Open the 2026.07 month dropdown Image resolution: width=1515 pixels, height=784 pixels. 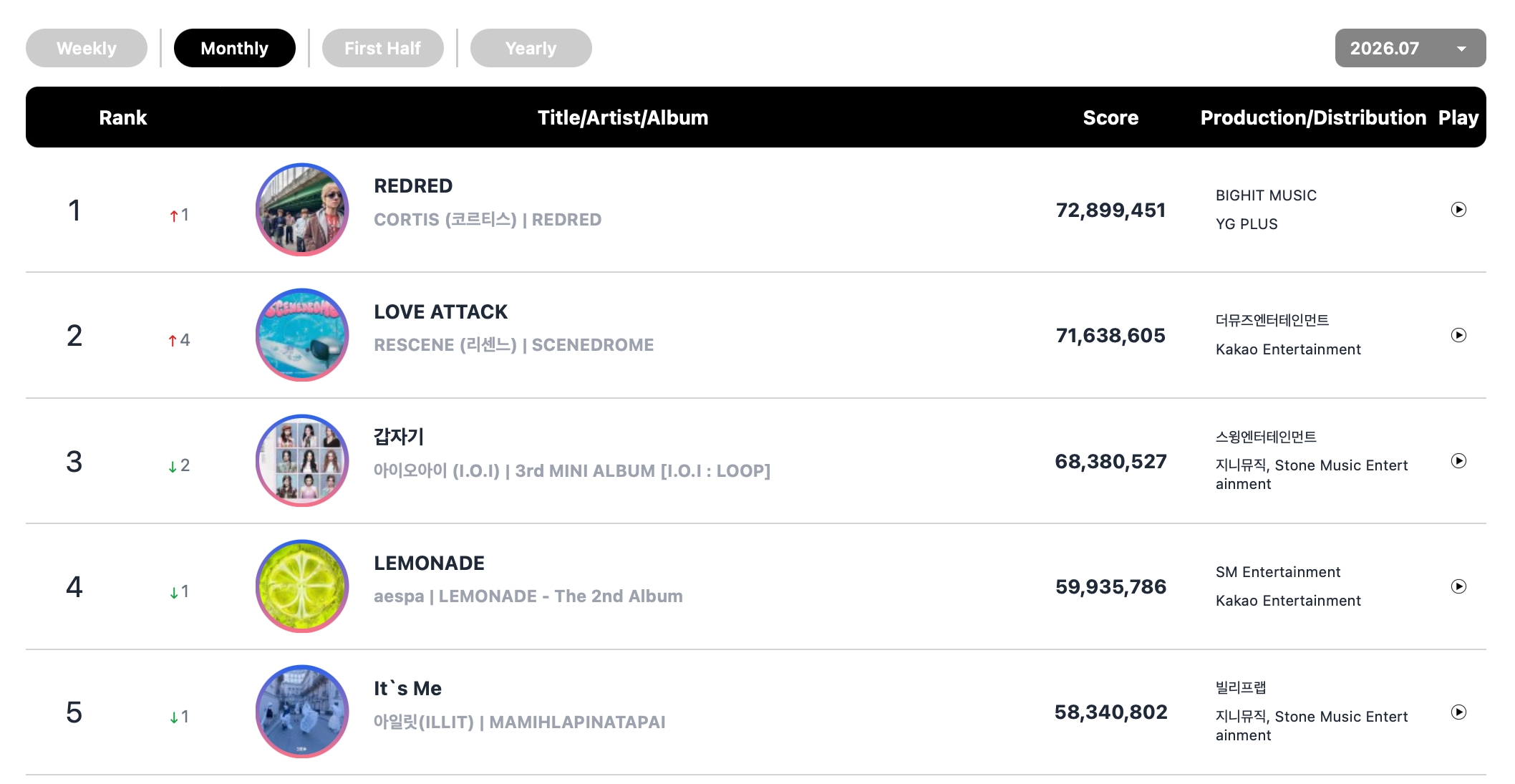[x=1410, y=48]
